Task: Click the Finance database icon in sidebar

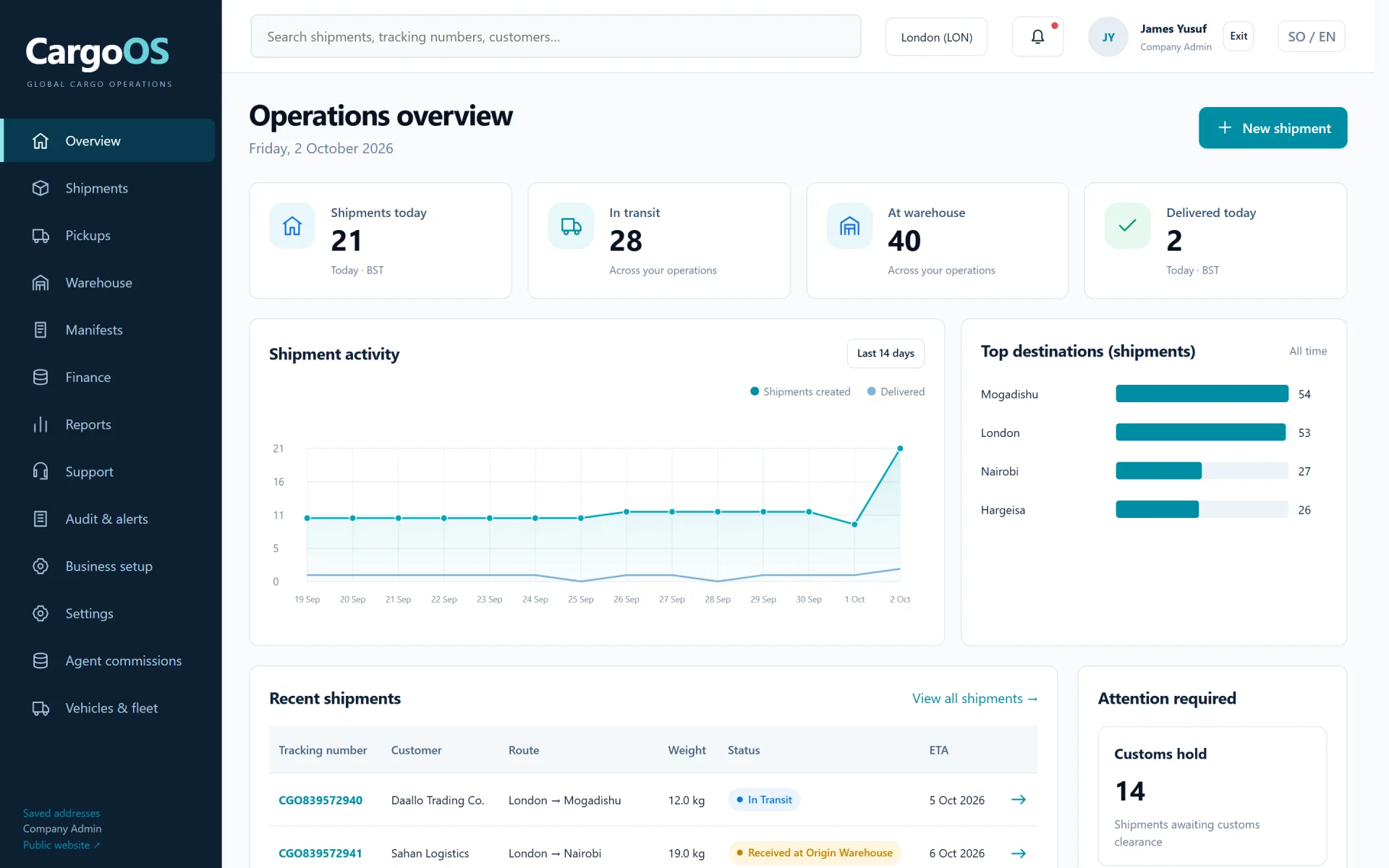Action: tap(41, 378)
